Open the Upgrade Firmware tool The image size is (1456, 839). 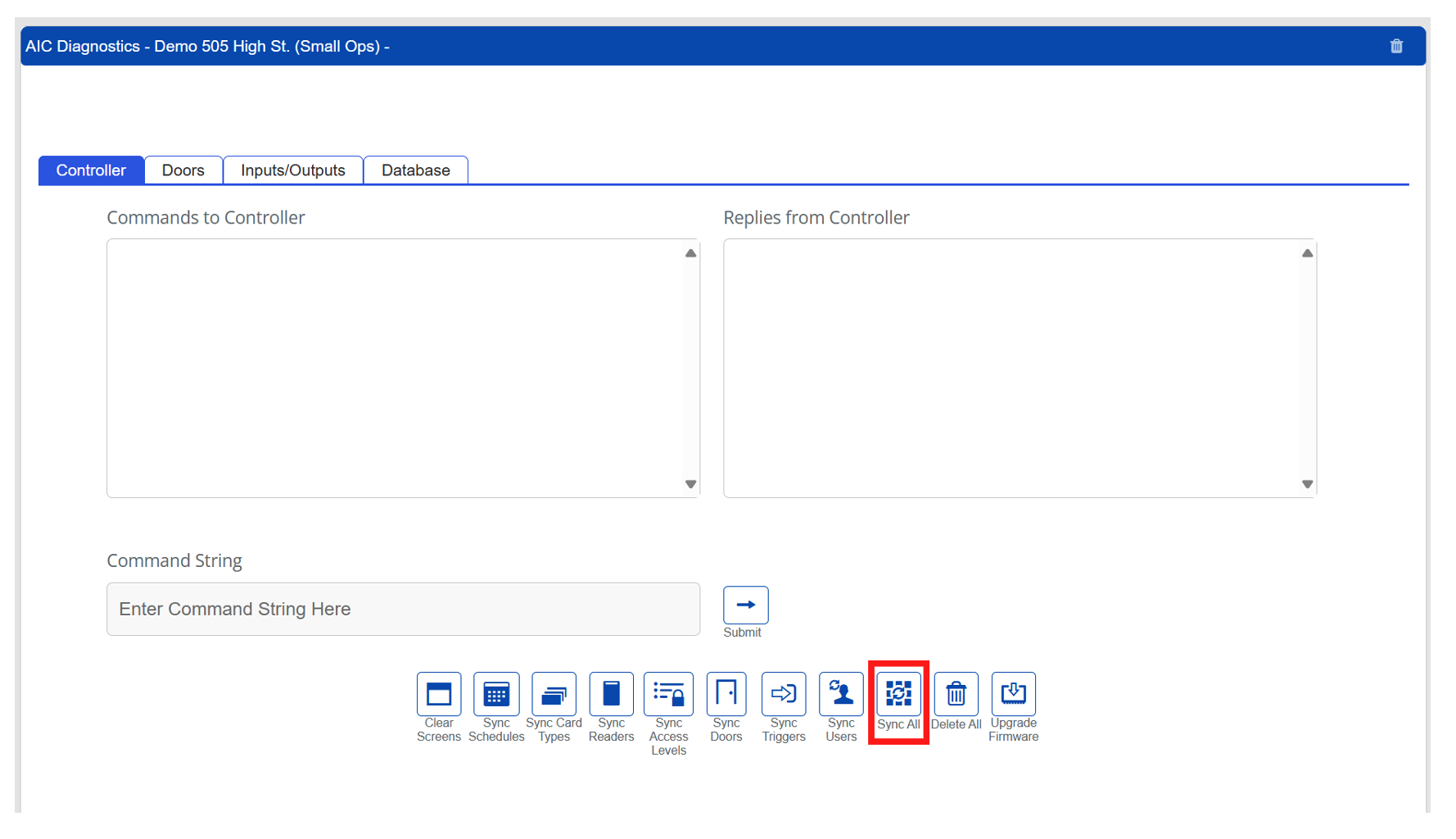coord(1013,694)
